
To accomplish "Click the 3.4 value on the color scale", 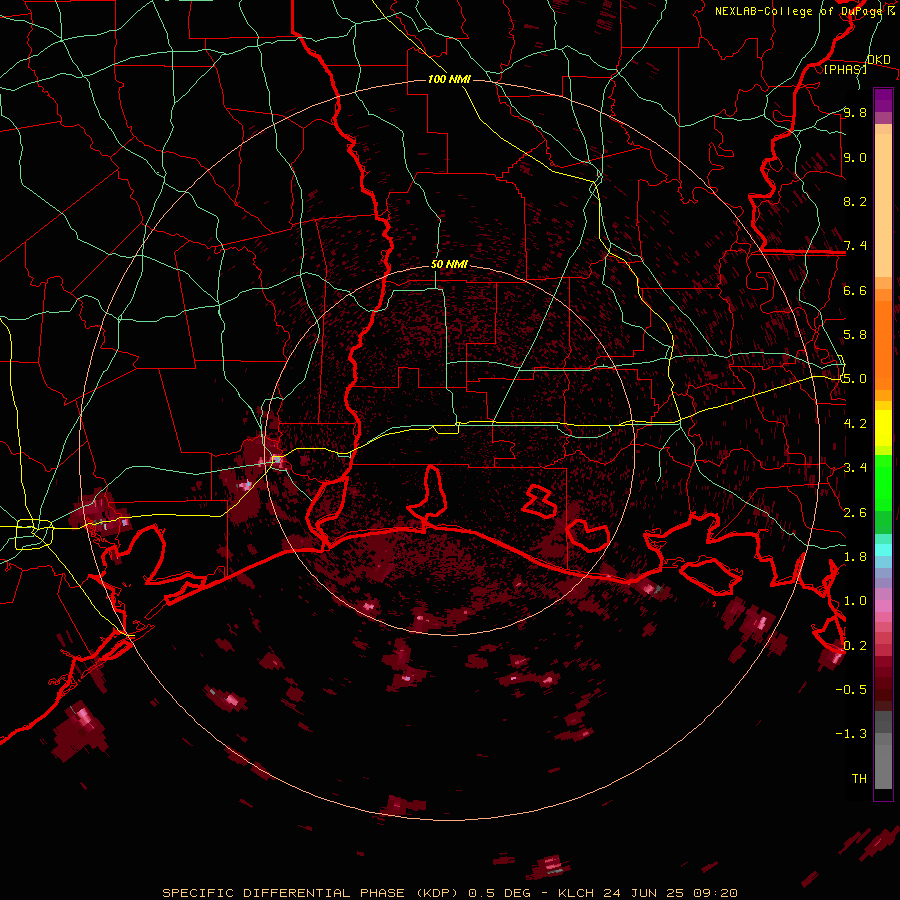I will [x=855, y=468].
